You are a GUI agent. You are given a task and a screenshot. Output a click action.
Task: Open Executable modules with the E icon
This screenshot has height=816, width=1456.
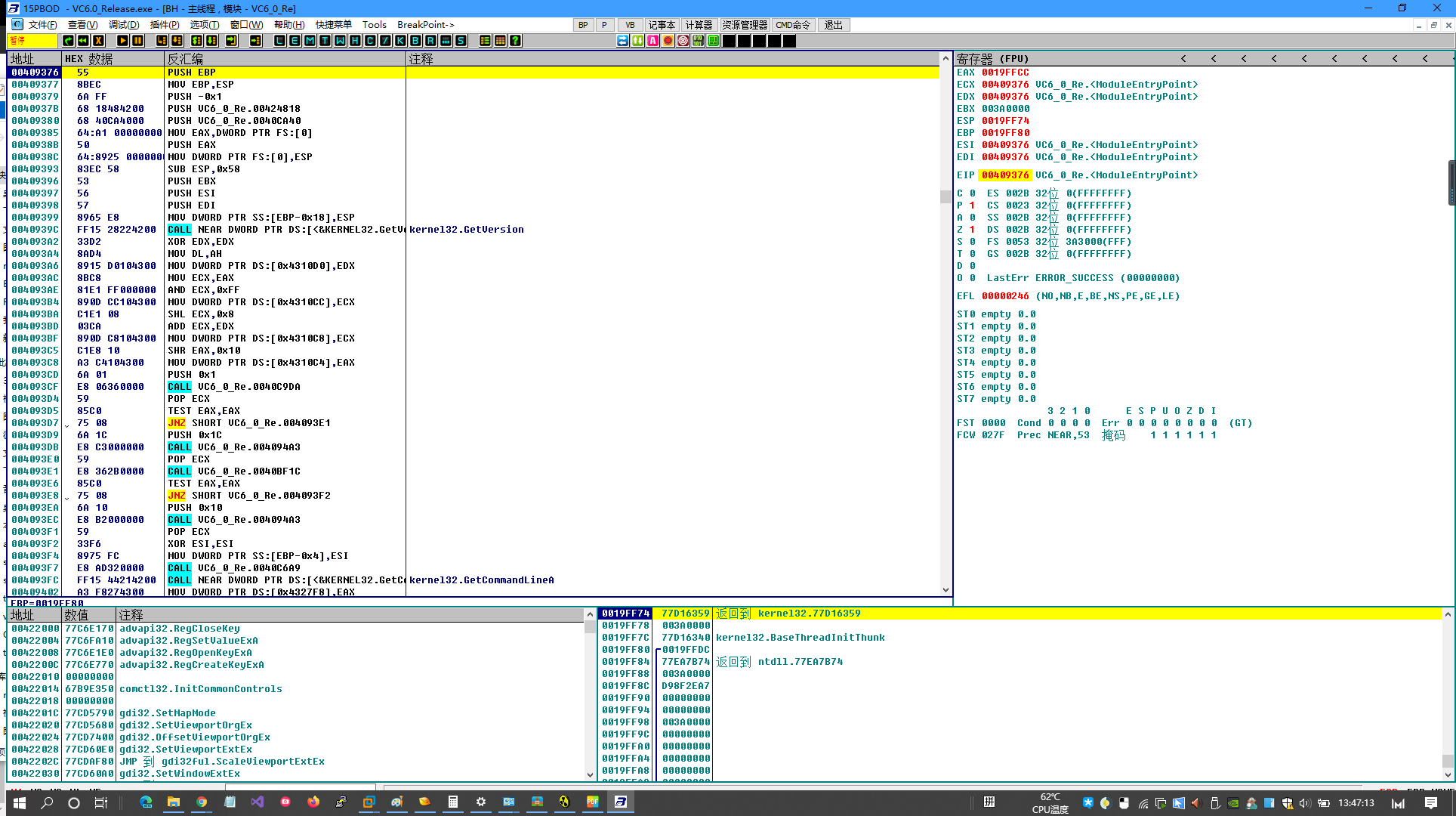pyautogui.click(x=295, y=41)
